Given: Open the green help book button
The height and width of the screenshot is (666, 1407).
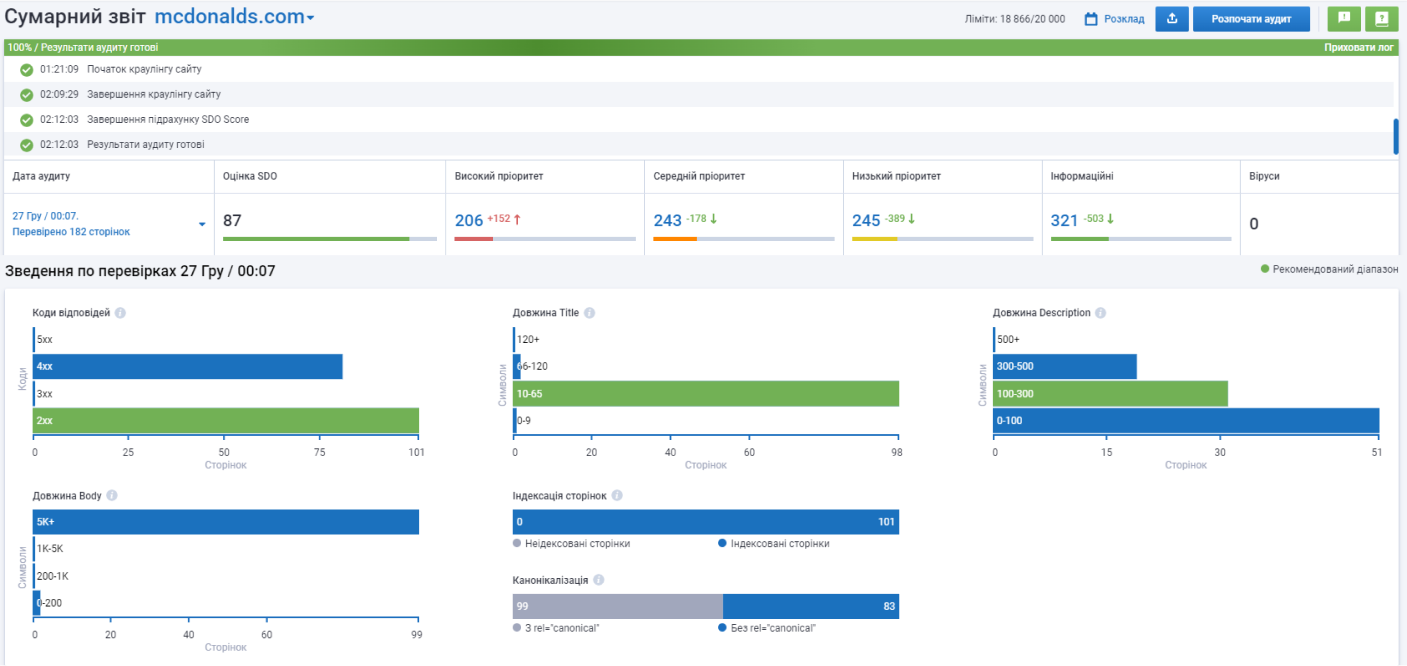Looking at the screenshot, I should 1382,19.
